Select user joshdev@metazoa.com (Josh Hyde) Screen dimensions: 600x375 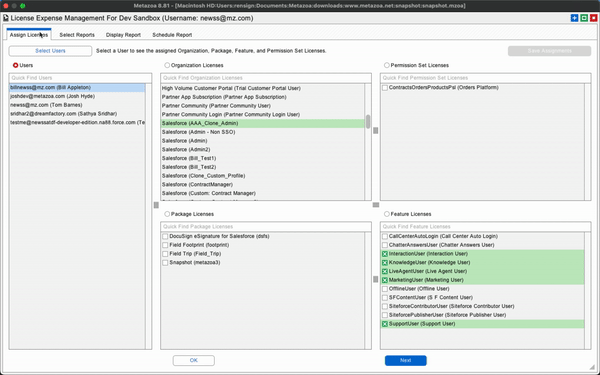77,96
